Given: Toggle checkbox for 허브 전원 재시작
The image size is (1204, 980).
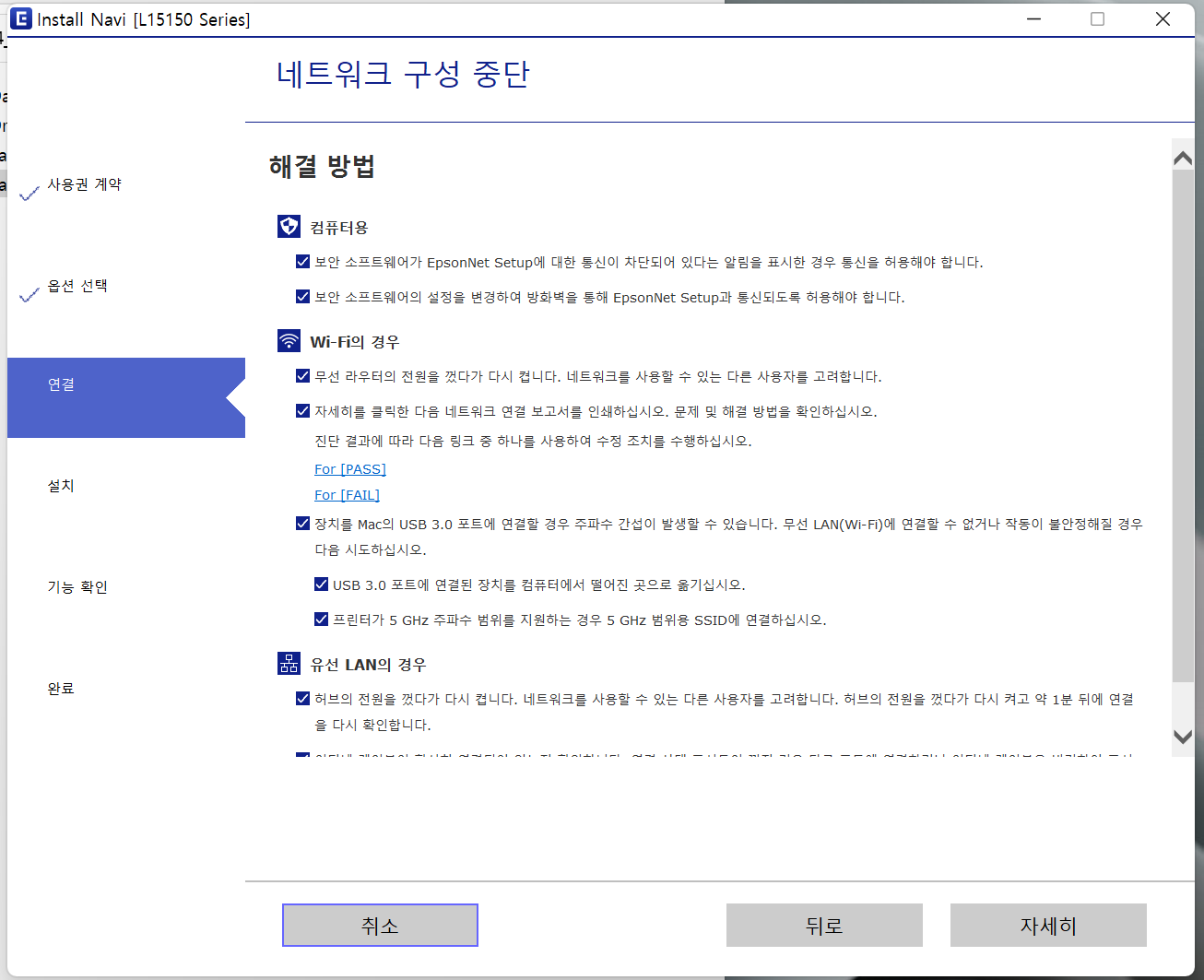Looking at the screenshot, I should pyautogui.click(x=302, y=699).
